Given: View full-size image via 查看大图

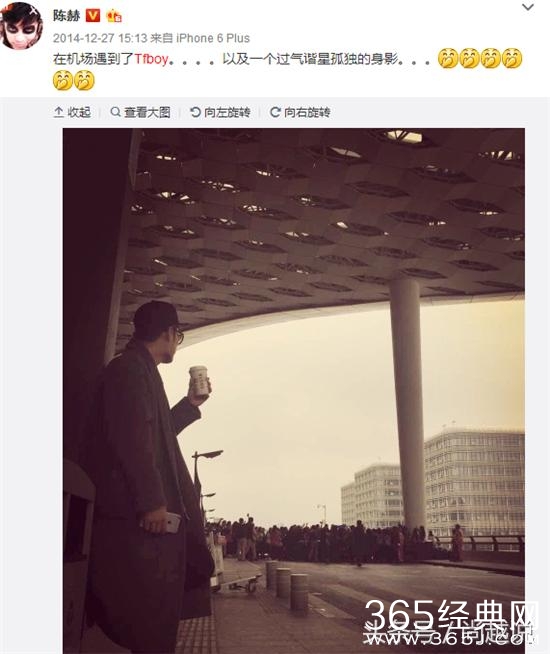Looking at the screenshot, I should (141, 112).
